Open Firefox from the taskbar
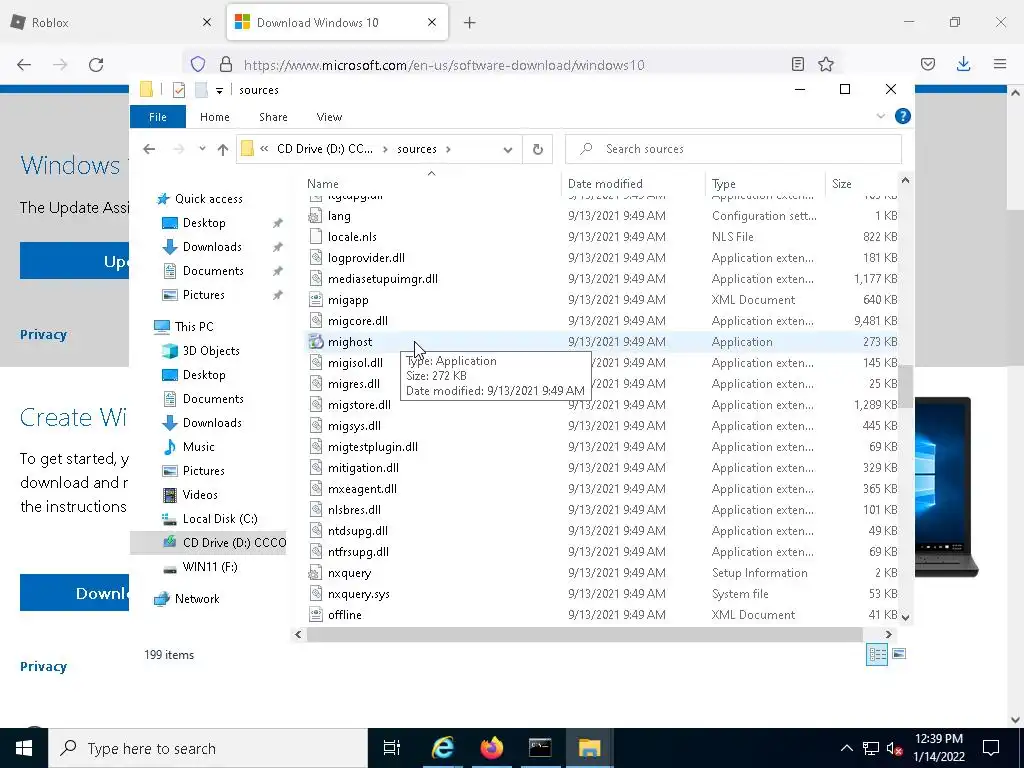Viewport: 1024px width, 768px height. (x=491, y=748)
